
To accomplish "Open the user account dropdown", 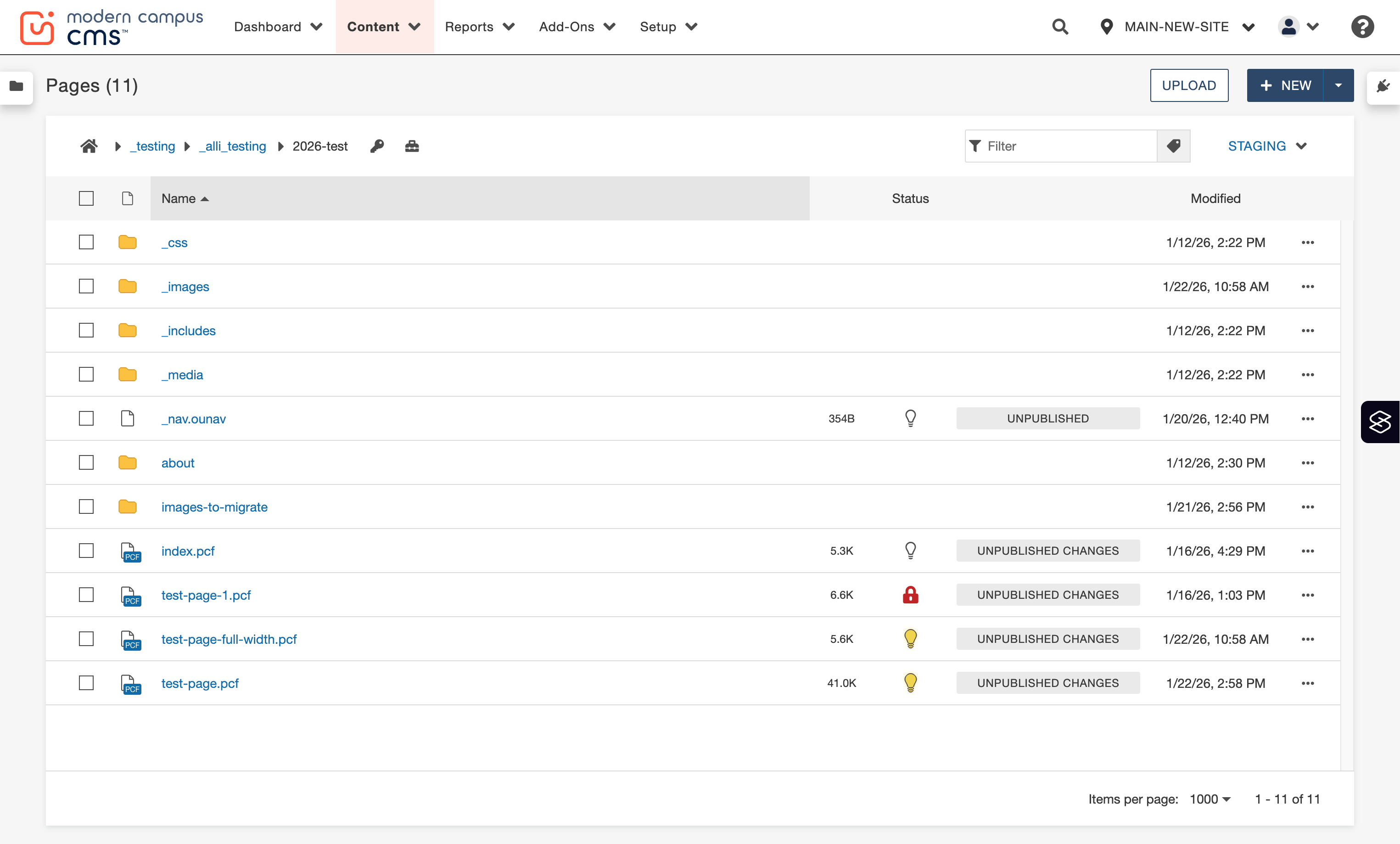I will tap(1298, 27).
